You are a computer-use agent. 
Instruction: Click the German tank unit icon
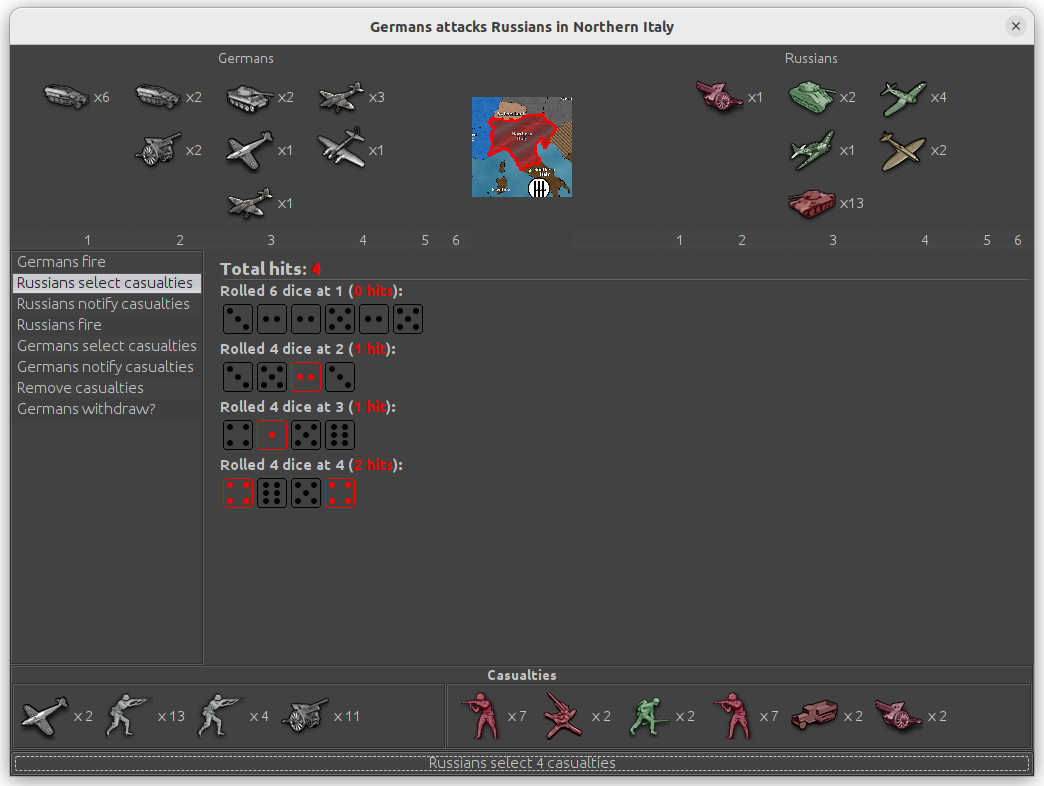[249, 97]
